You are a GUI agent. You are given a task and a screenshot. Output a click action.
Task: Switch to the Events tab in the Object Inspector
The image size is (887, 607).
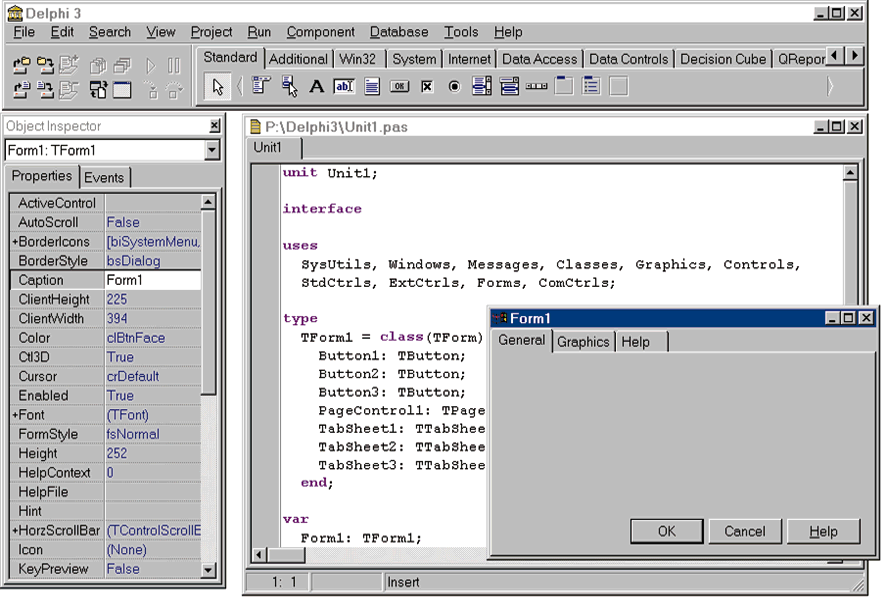[x=104, y=177]
